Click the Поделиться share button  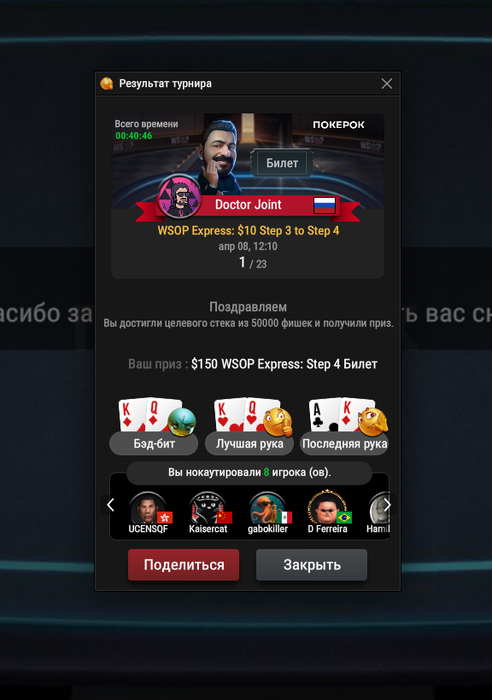(183, 565)
